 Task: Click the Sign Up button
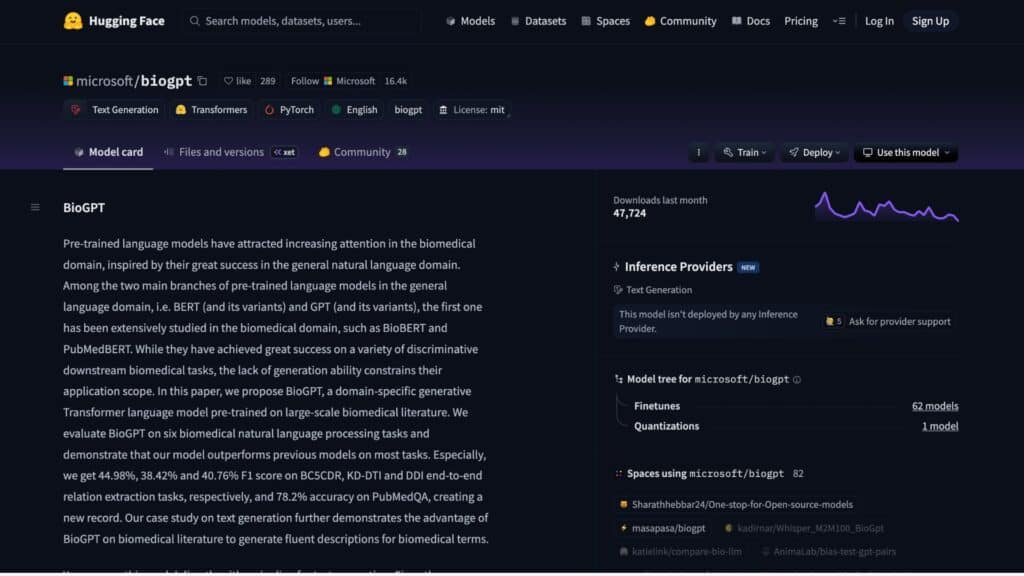click(930, 21)
